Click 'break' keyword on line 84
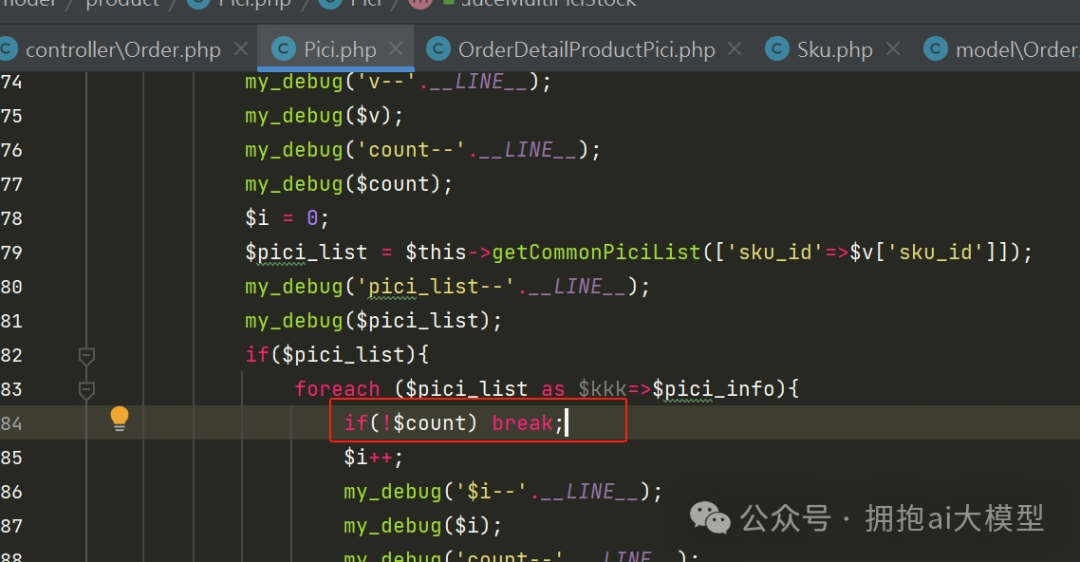The width and height of the screenshot is (1080, 562). pos(522,423)
